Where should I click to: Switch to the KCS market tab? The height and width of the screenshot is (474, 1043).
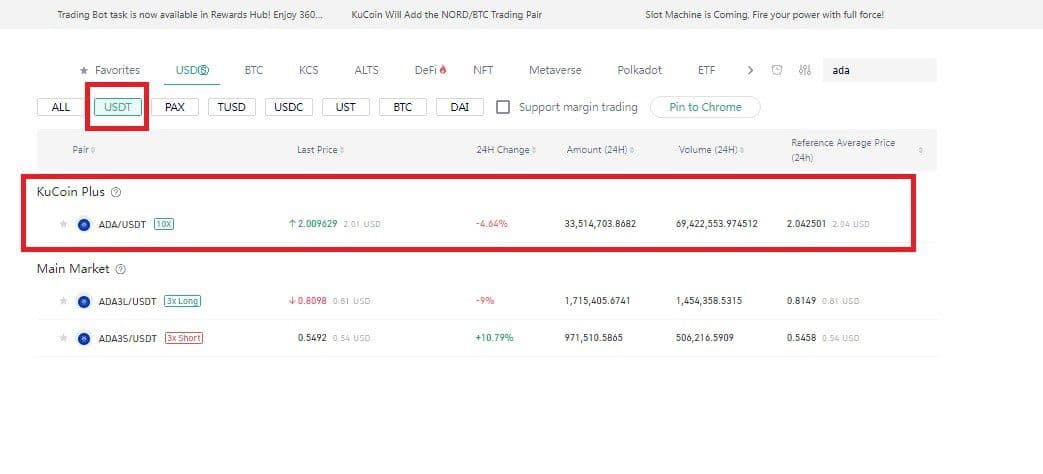(x=309, y=70)
